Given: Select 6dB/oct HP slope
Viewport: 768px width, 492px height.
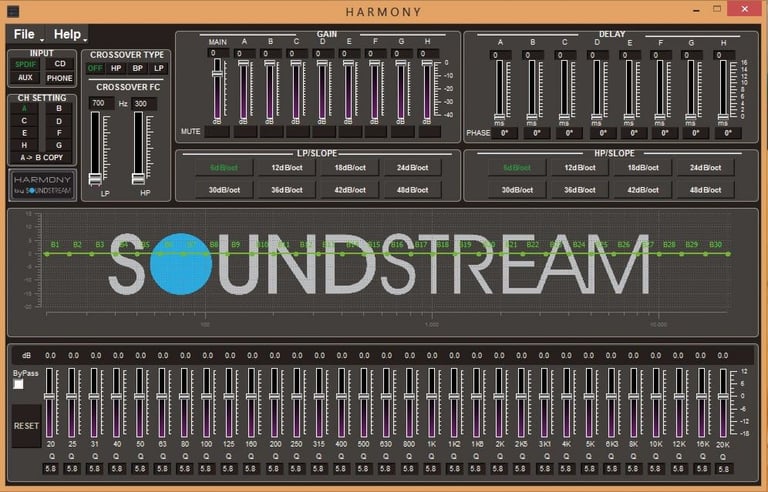Looking at the screenshot, I should coord(517,168).
